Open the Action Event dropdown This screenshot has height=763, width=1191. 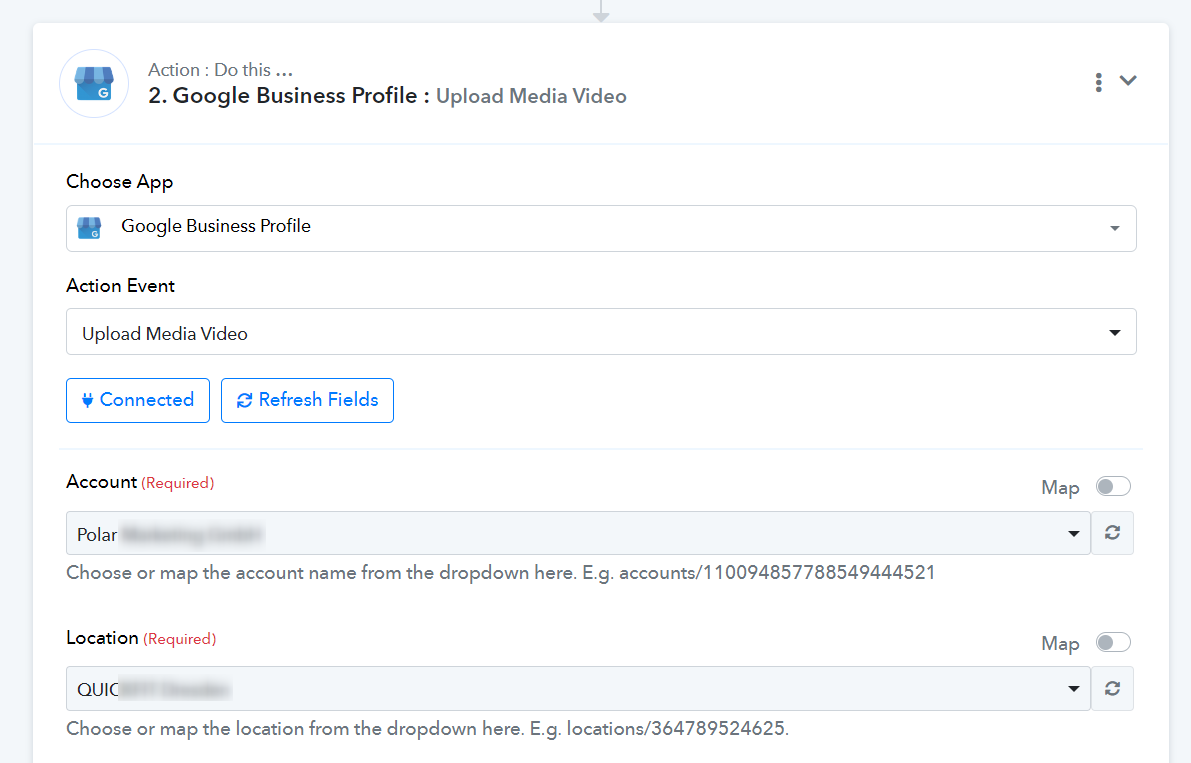point(601,332)
